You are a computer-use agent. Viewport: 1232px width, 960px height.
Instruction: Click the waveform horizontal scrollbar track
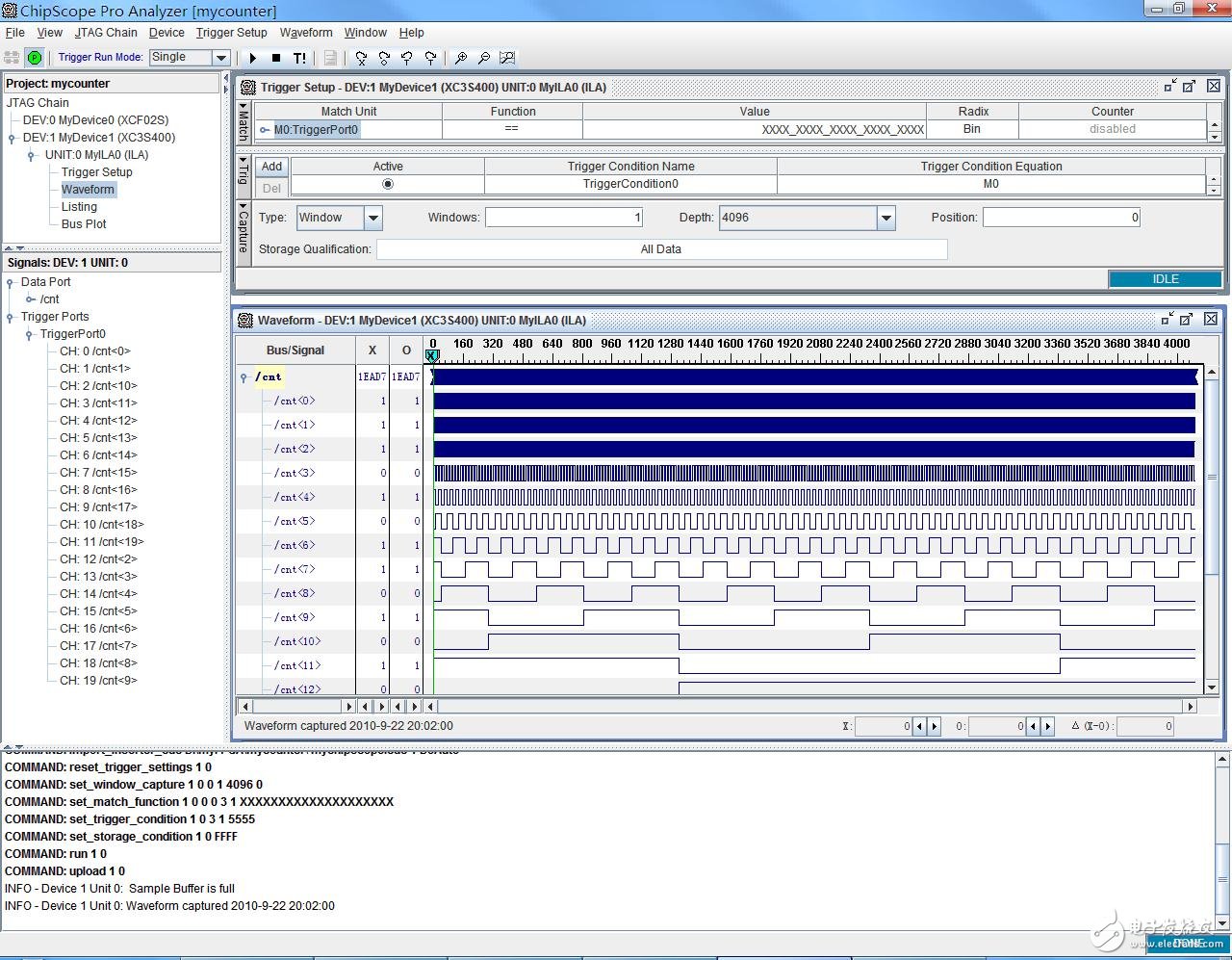(808, 707)
